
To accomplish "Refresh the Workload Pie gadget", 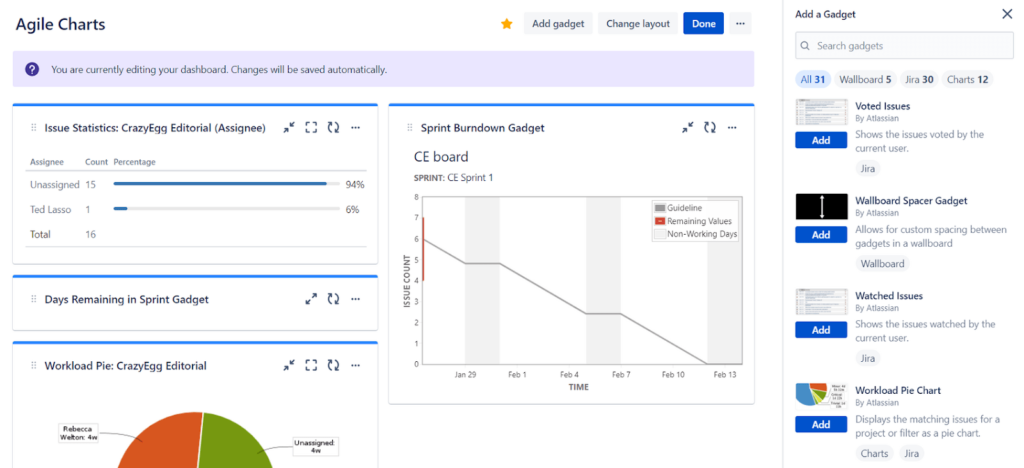I will pos(333,366).
